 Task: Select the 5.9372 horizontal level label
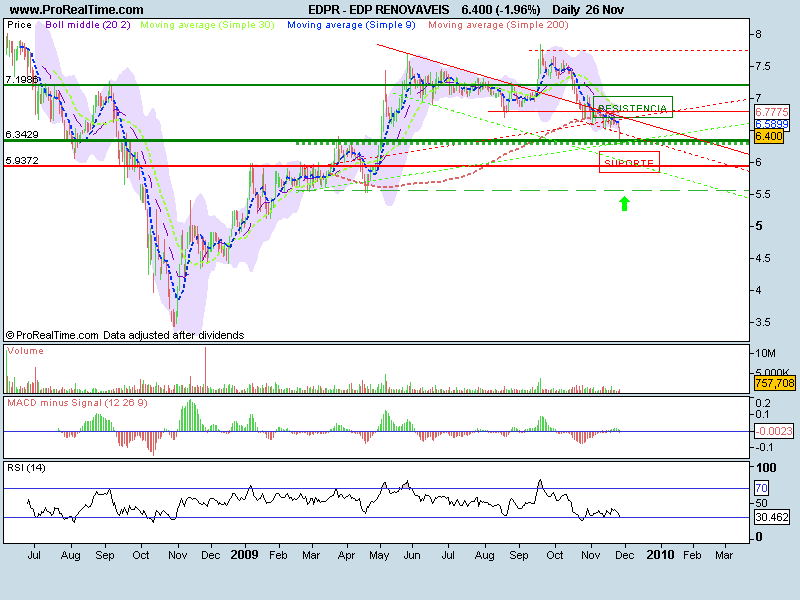pos(21,160)
